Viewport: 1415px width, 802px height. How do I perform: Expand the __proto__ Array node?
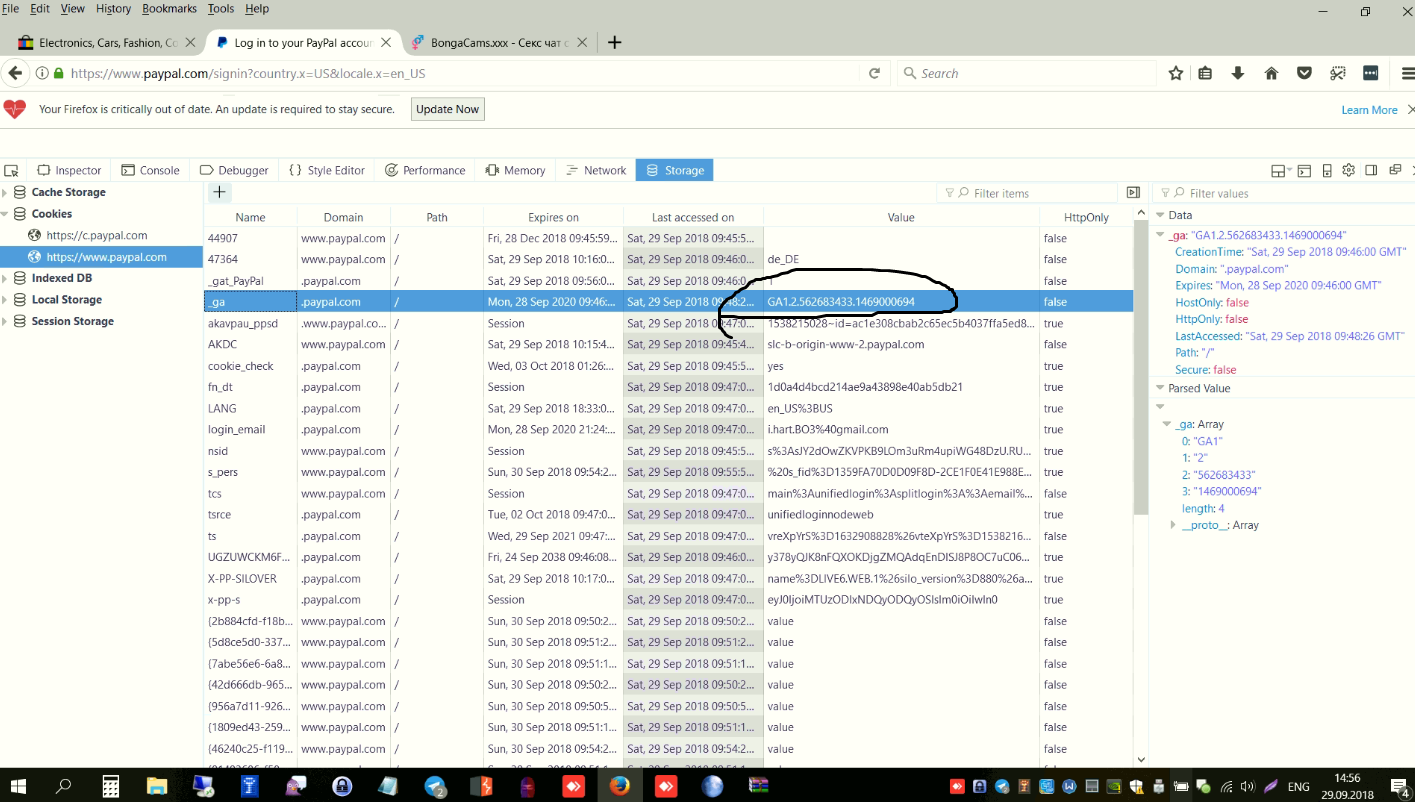pyautogui.click(x=1173, y=525)
